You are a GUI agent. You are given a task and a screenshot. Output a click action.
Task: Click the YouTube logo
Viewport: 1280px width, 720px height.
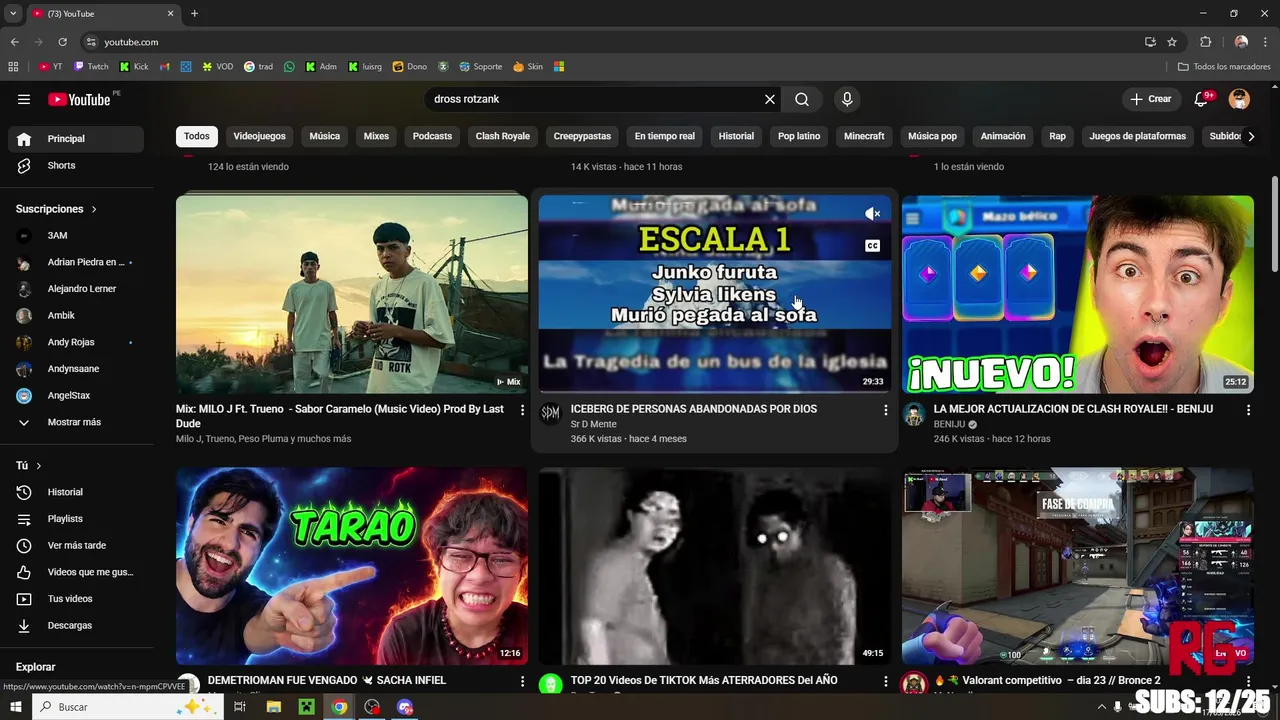point(80,99)
